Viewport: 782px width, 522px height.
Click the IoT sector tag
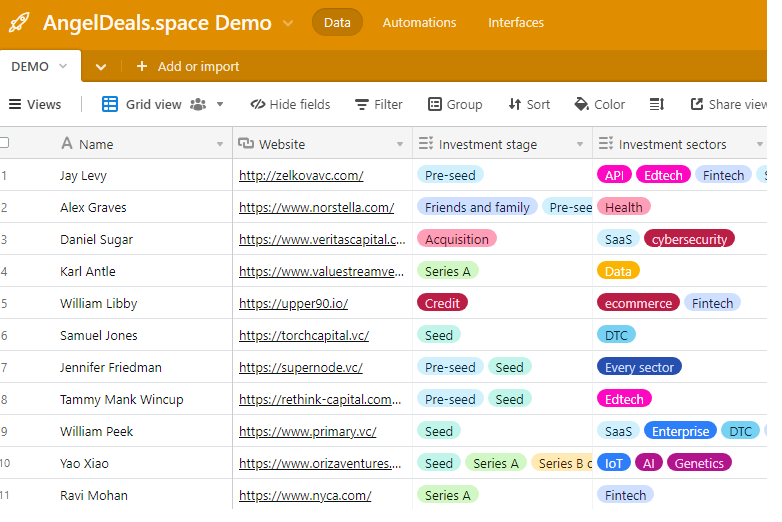(614, 463)
